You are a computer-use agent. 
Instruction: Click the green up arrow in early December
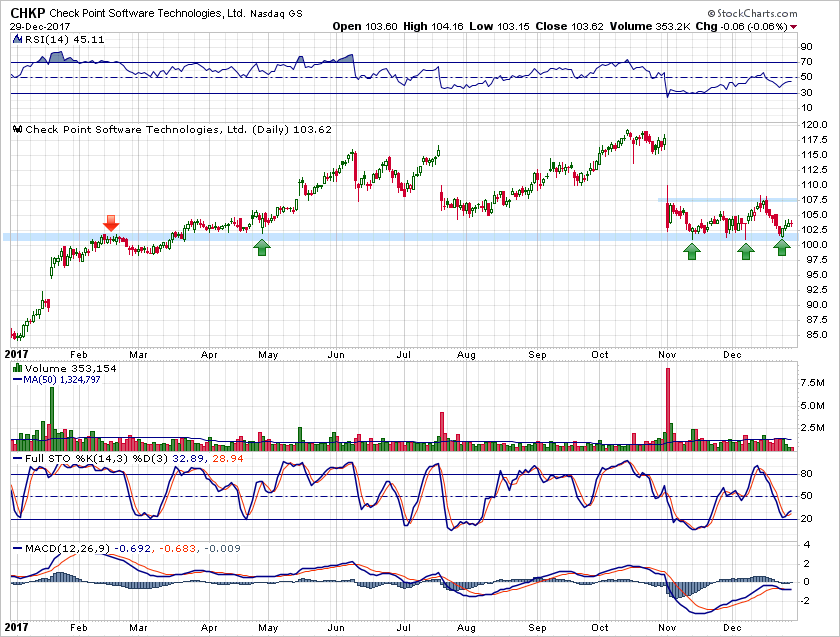coord(745,251)
